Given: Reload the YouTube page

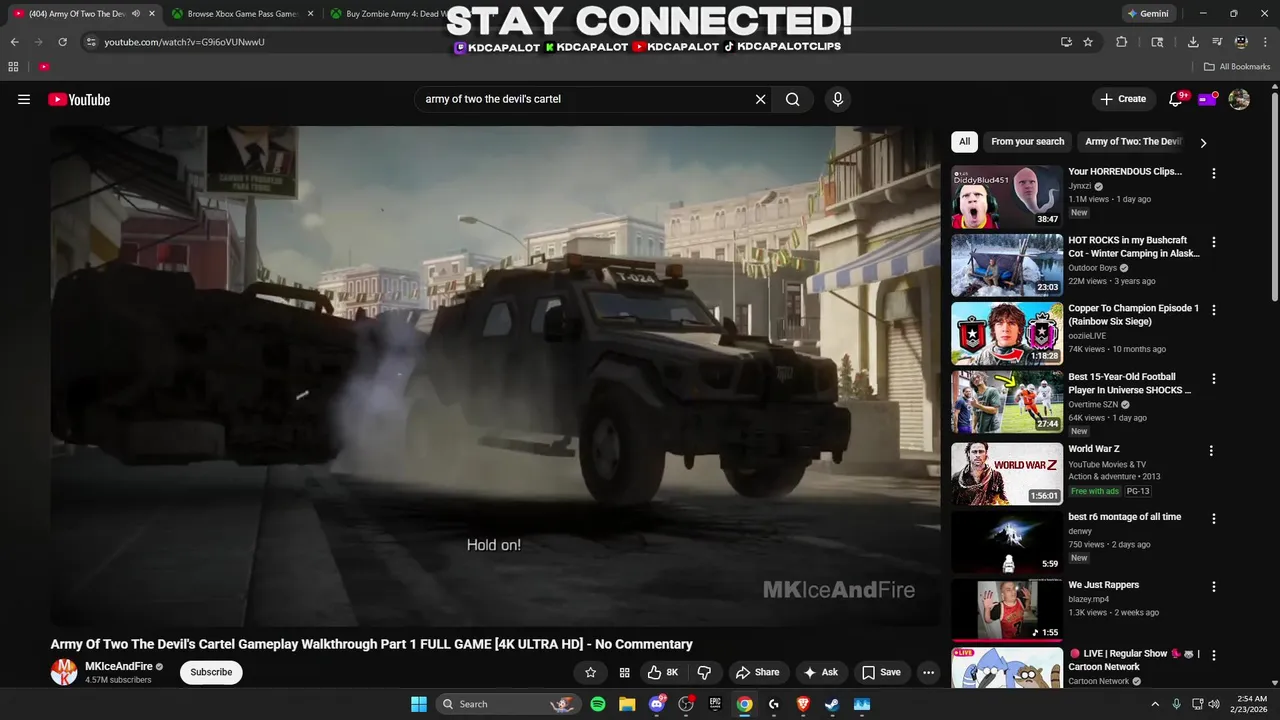Looking at the screenshot, I should 62,42.
